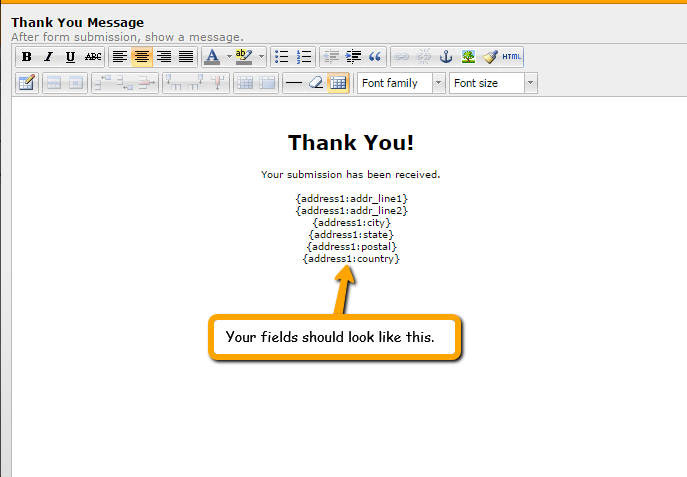Insert a horizontal rule line
This screenshot has height=477, width=687.
(294, 83)
